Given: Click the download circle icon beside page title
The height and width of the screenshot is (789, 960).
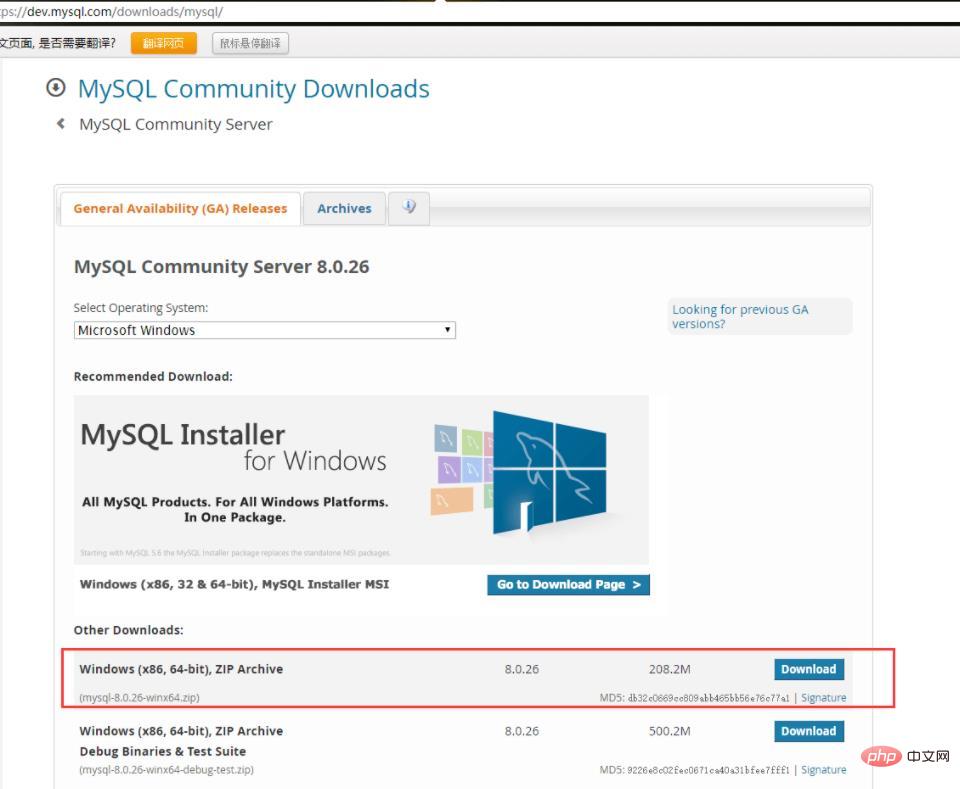Looking at the screenshot, I should pyautogui.click(x=56, y=88).
